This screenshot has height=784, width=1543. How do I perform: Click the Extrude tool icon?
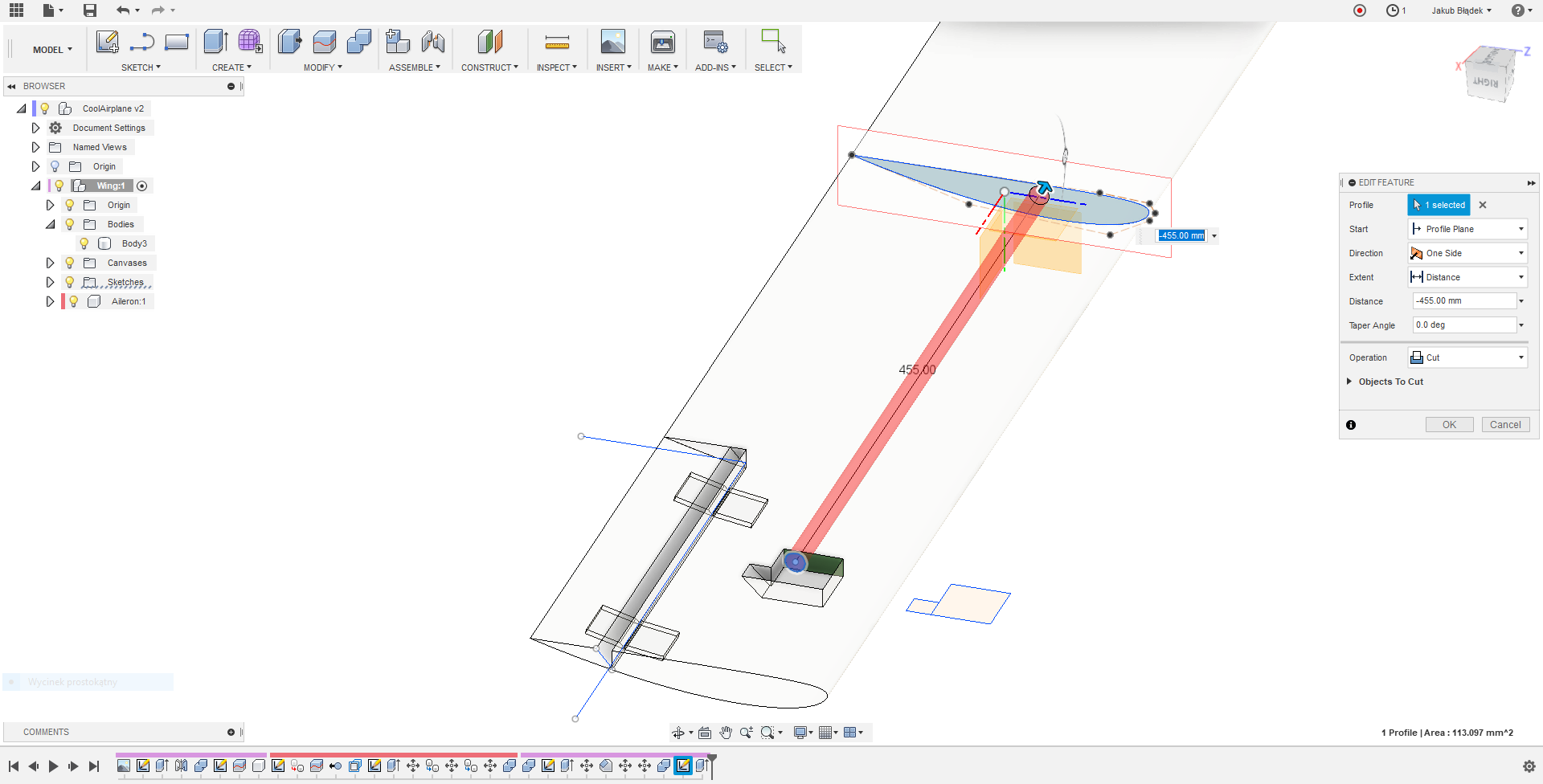tap(215, 42)
